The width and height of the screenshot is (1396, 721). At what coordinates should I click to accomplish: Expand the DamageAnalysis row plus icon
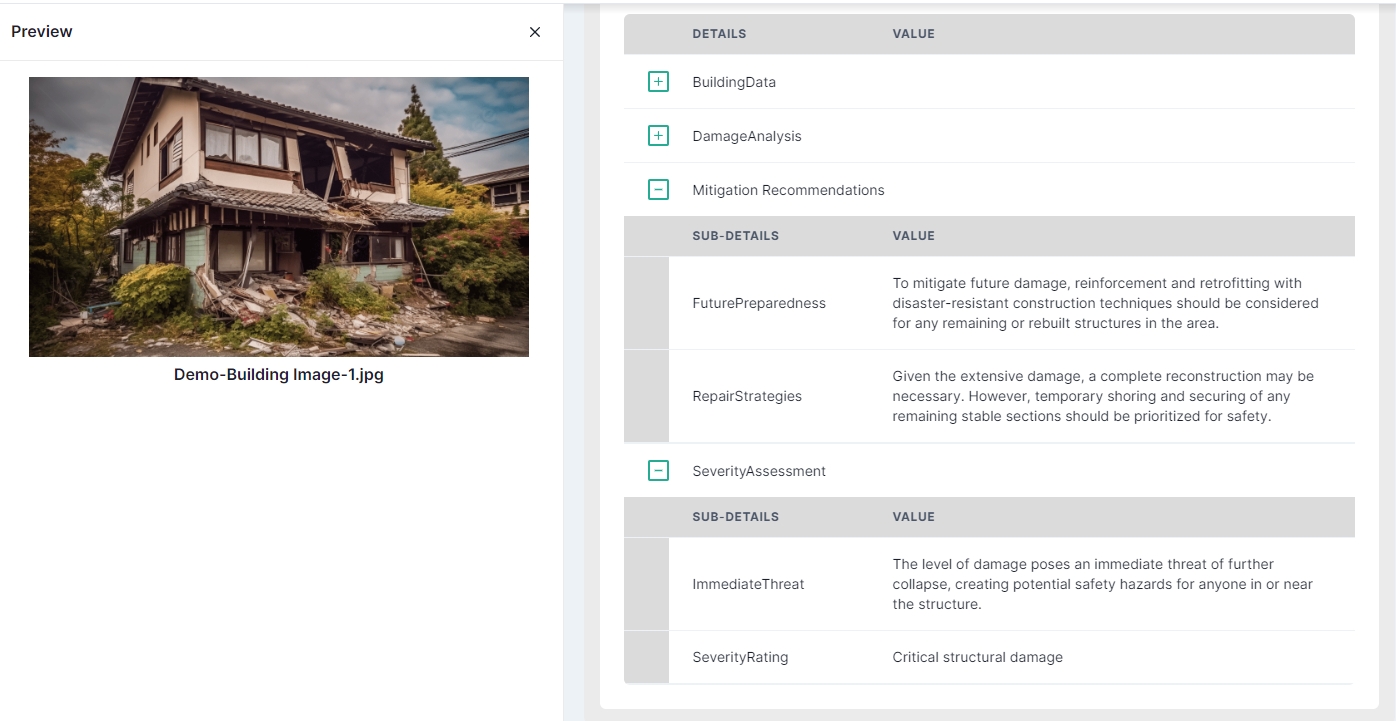658,136
